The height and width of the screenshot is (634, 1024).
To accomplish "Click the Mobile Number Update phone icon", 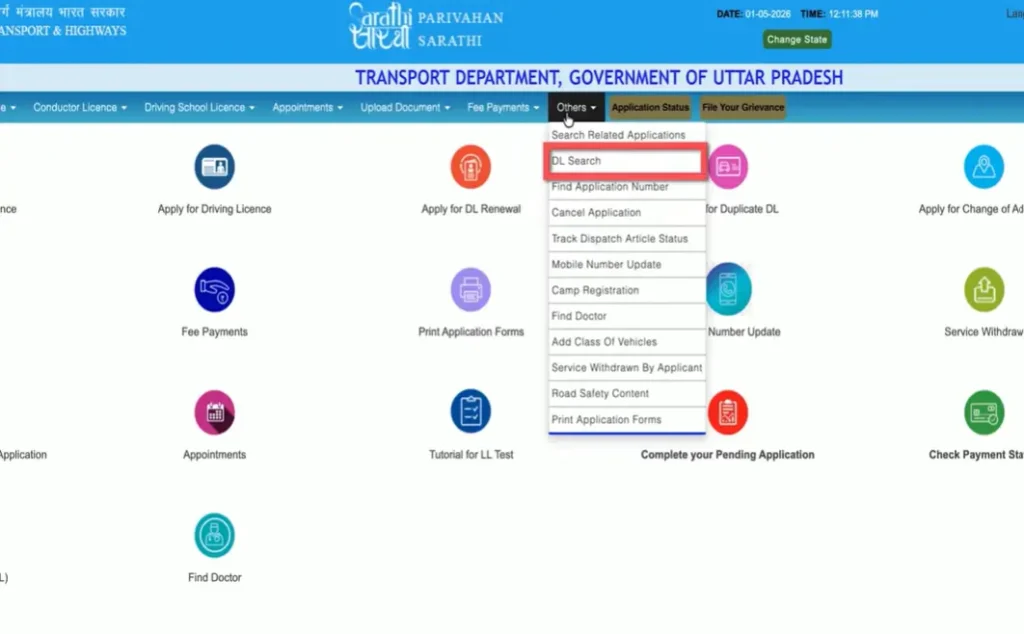I will tap(728, 289).
